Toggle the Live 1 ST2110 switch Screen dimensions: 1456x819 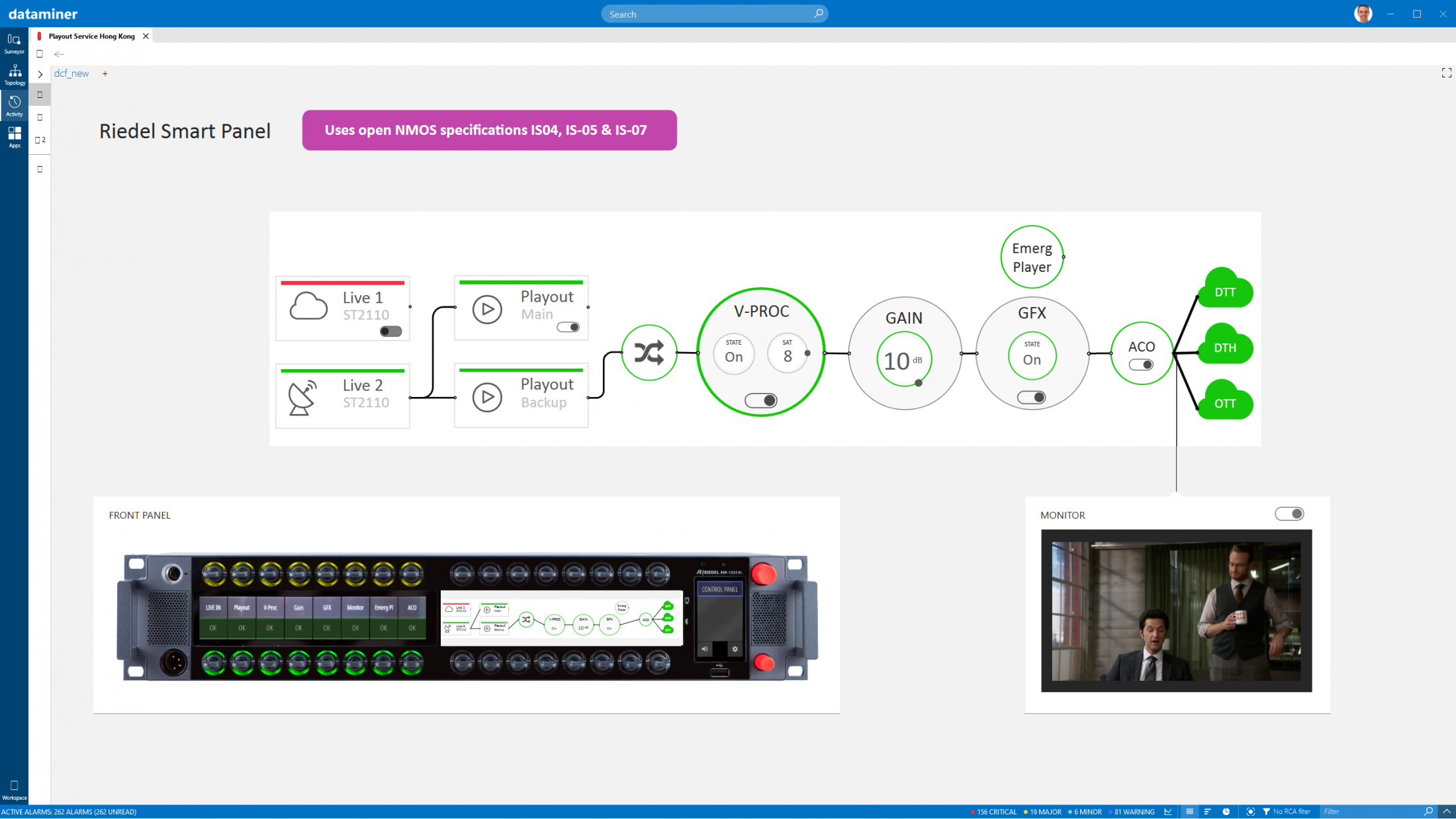point(390,331)
